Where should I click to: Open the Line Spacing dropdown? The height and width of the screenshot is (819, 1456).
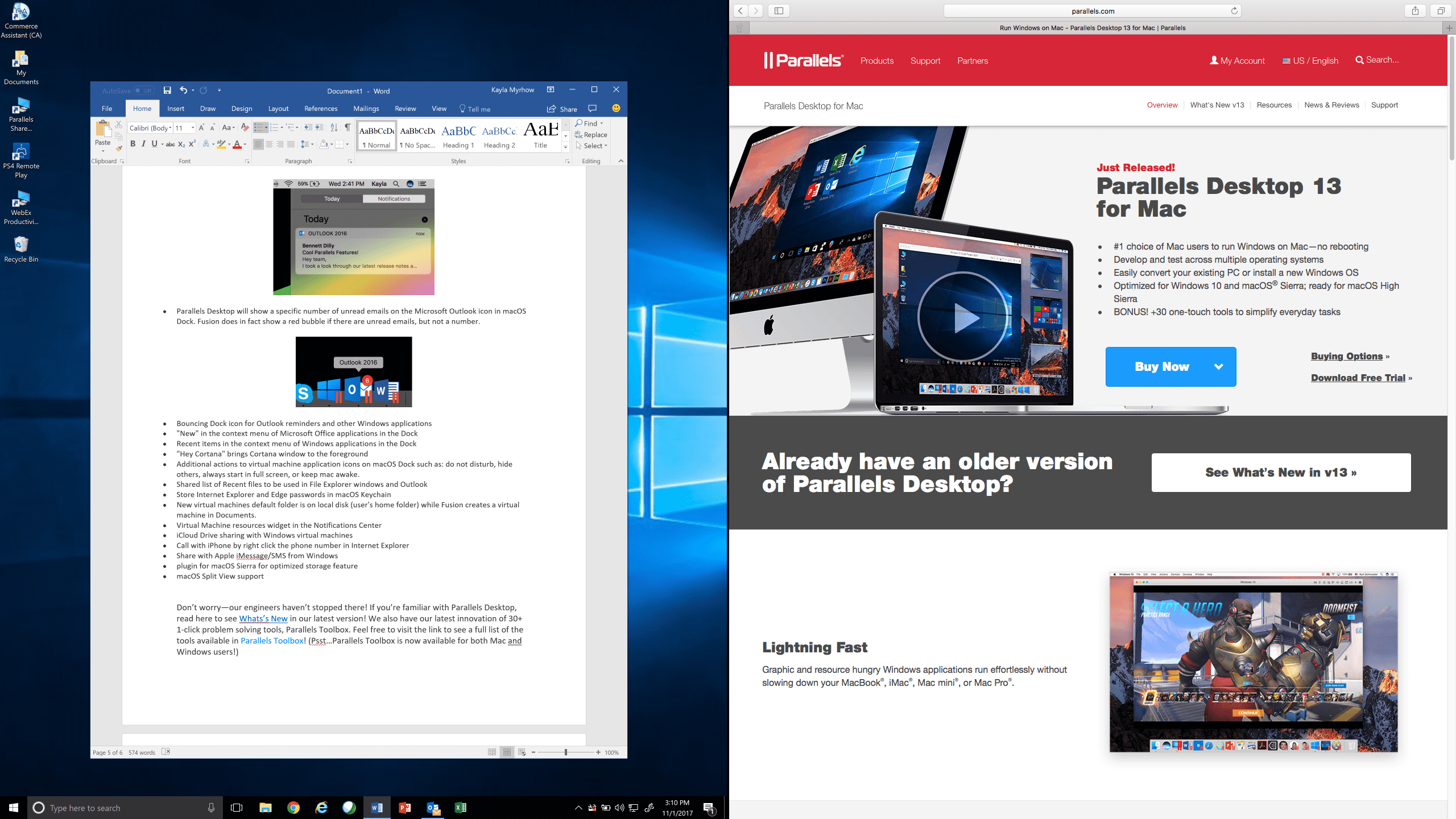click(307, 144)
